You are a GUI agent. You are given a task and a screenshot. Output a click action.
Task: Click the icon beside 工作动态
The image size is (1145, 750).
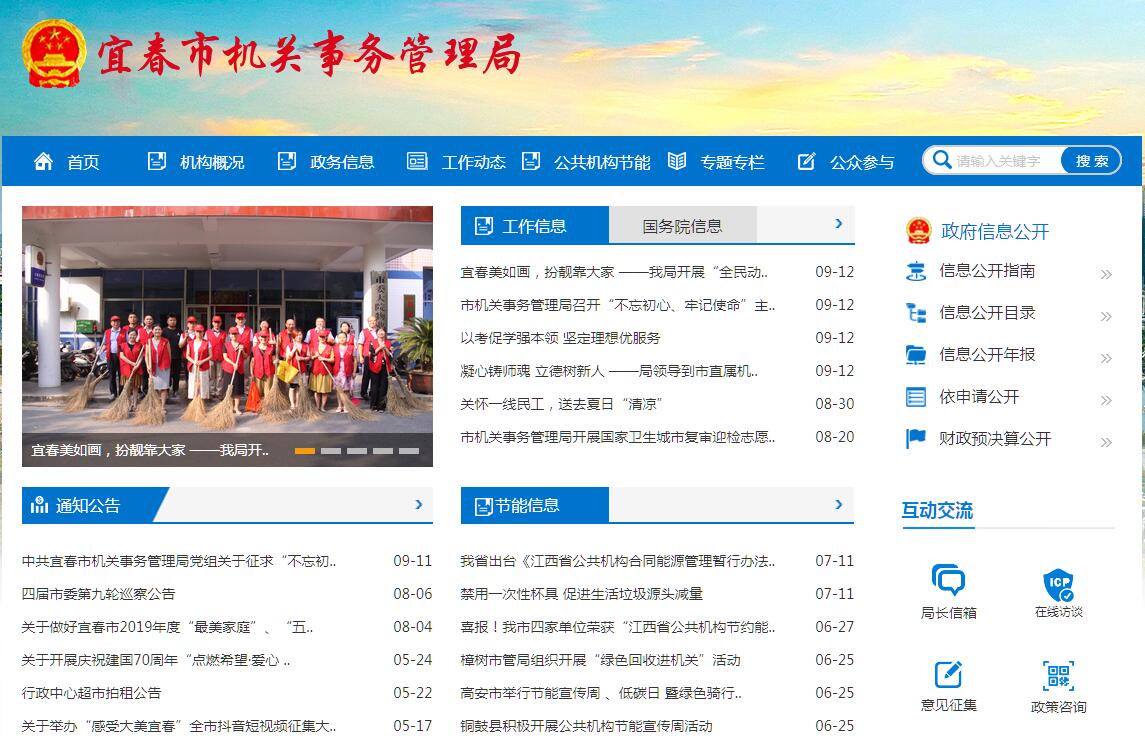coord(417,161)
